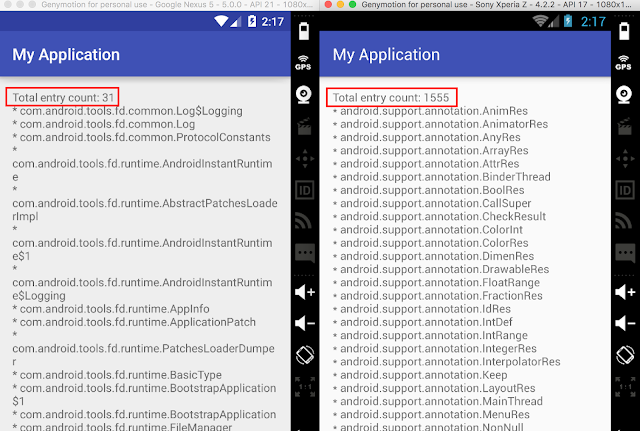Select android.support.annotation.IntDef entry

click(422, 322)
